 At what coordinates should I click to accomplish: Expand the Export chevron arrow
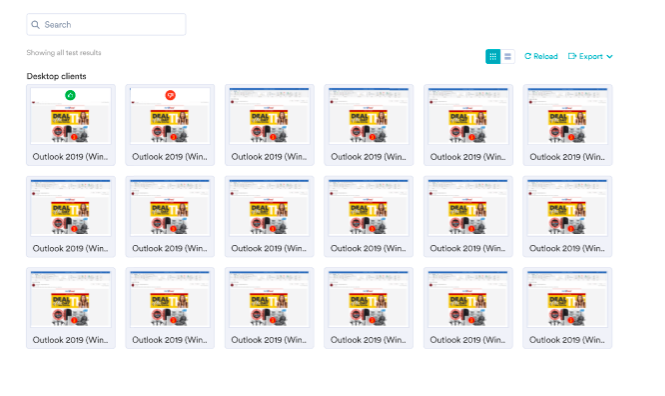(609, 56)
